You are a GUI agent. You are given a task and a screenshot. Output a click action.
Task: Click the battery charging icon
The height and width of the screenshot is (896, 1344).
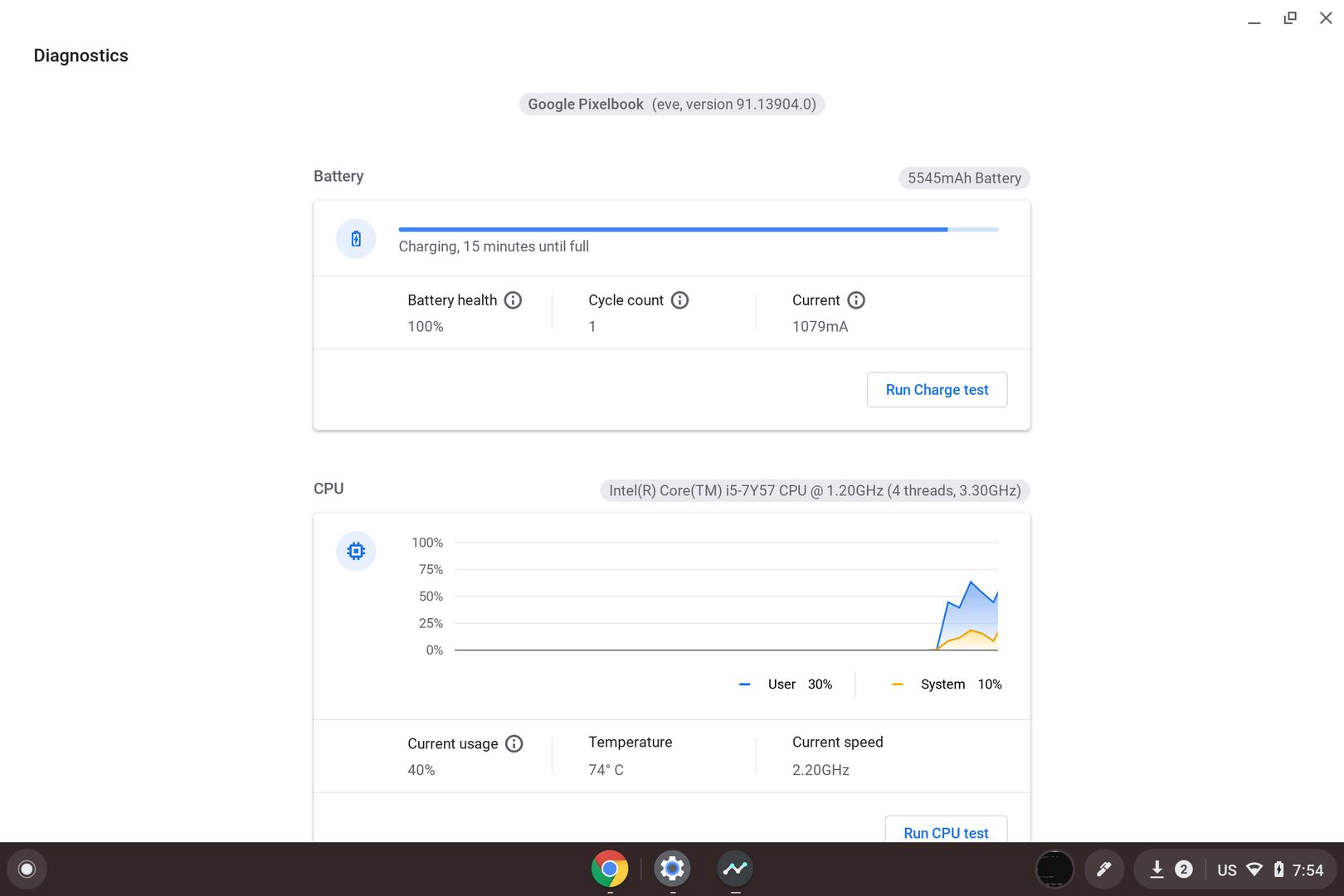[356, 239]
